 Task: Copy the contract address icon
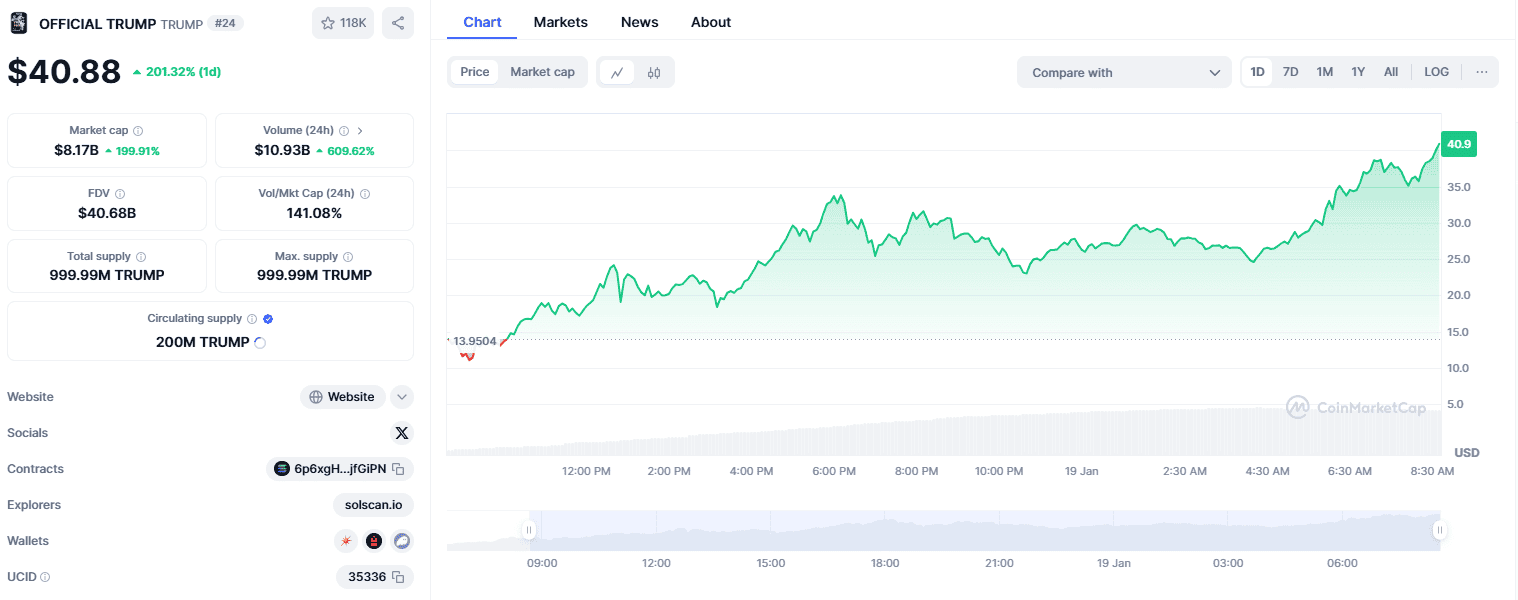398,469
